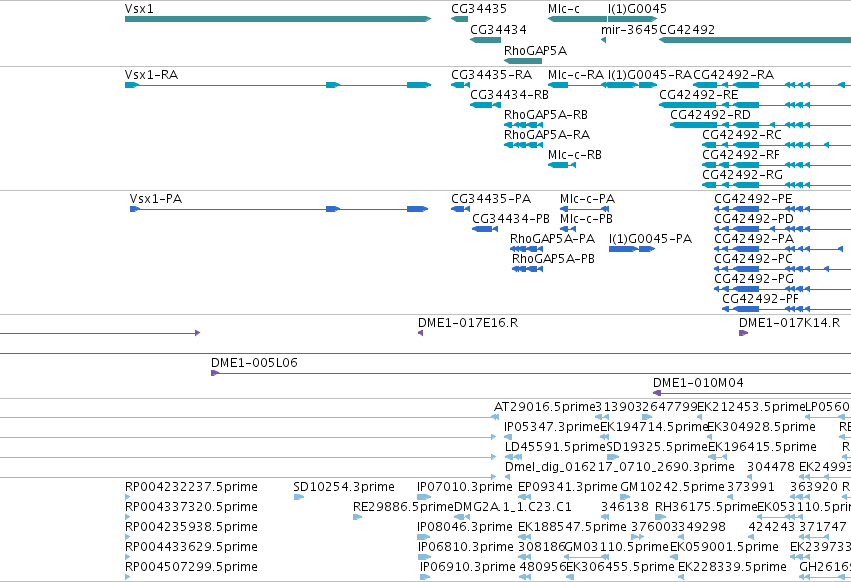Select RP004235938.5prime EST label
The image size is (851, 582).
click(191, 527)
